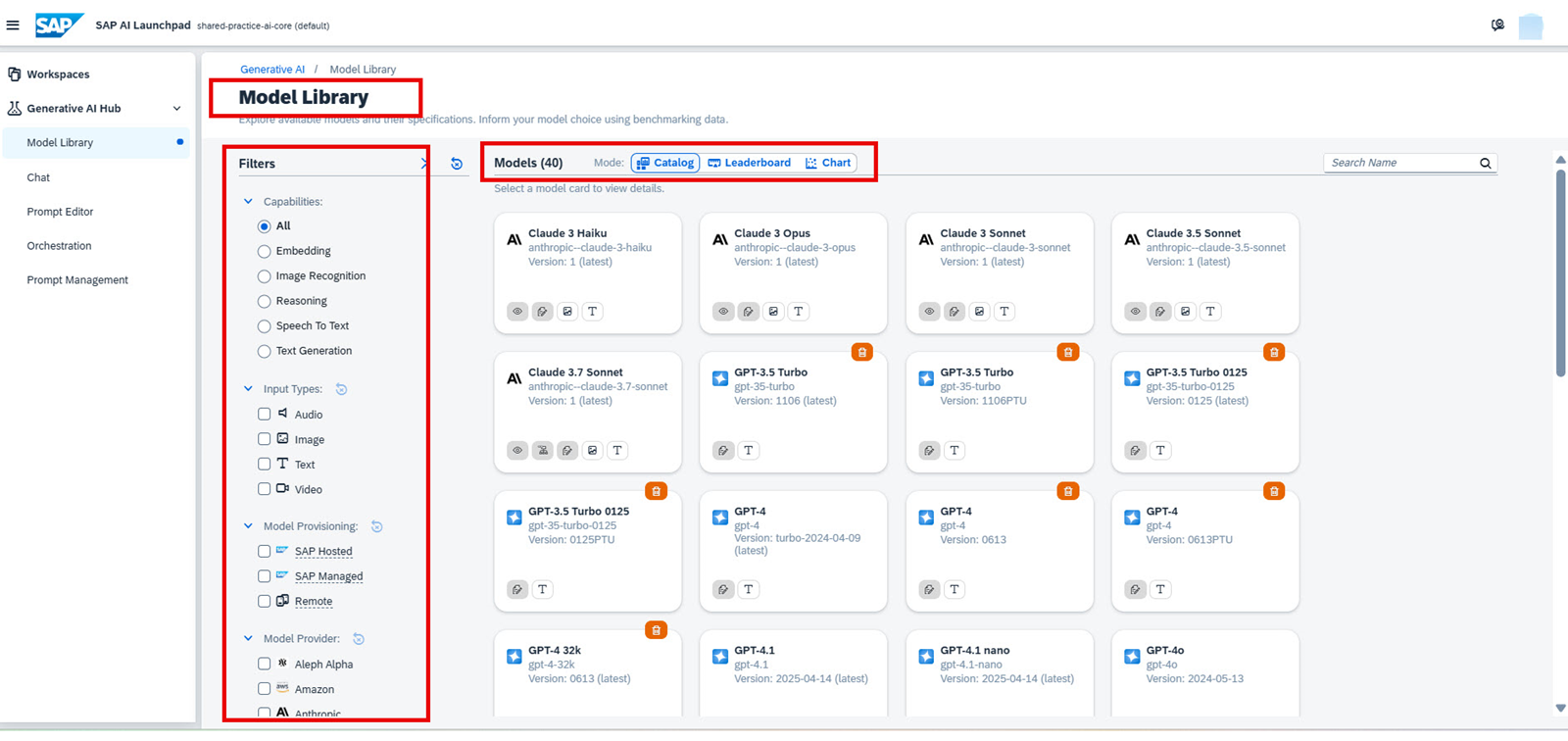Reset the Input Types filter
The image size is (1568, 741).
pyautogui.click(x=342, y=389)
